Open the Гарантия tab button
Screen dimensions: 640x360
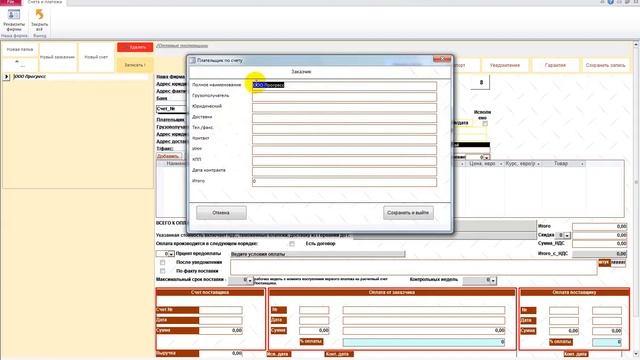point(555,65)
